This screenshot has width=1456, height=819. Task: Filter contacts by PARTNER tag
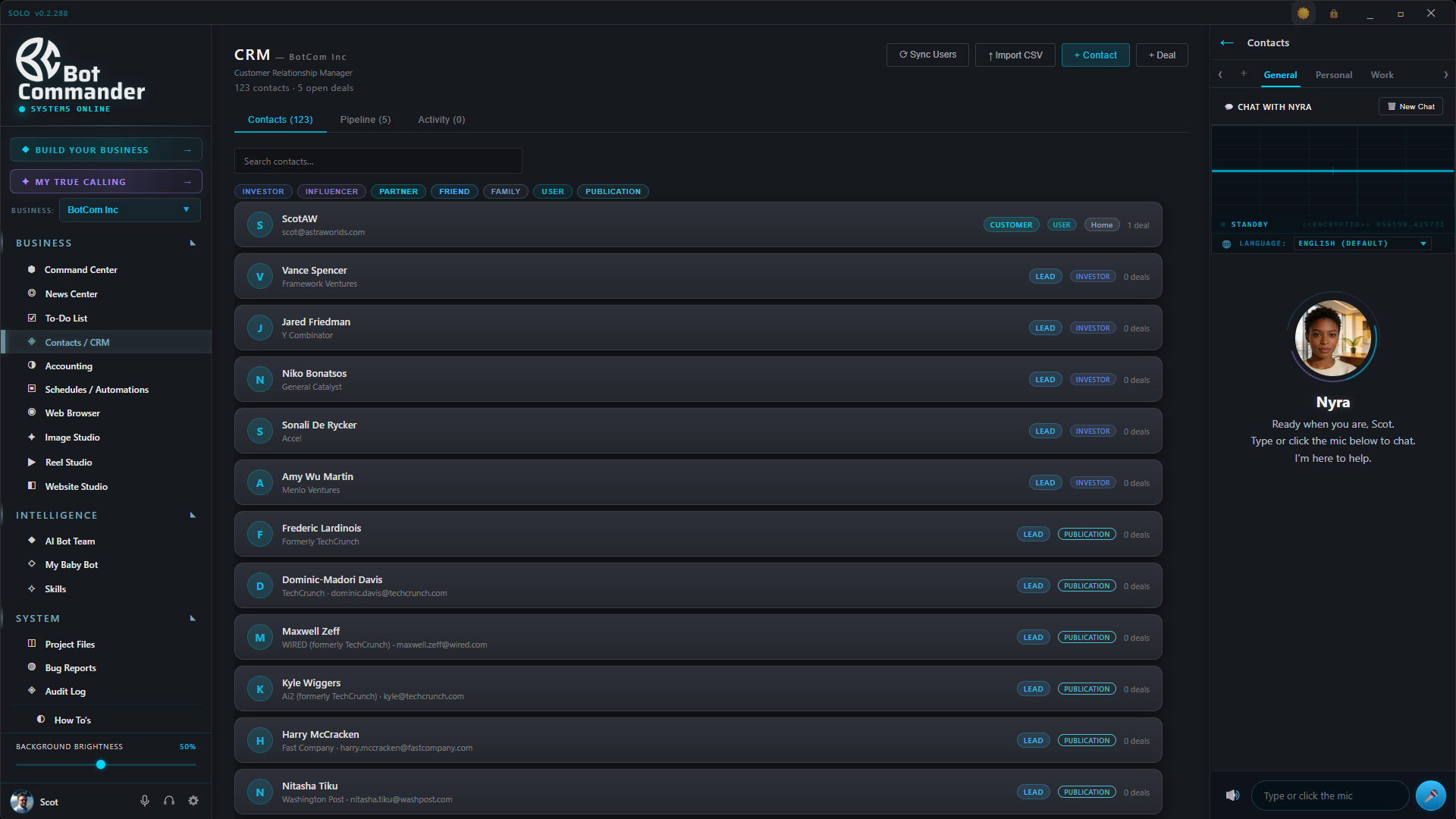(398, 192)
